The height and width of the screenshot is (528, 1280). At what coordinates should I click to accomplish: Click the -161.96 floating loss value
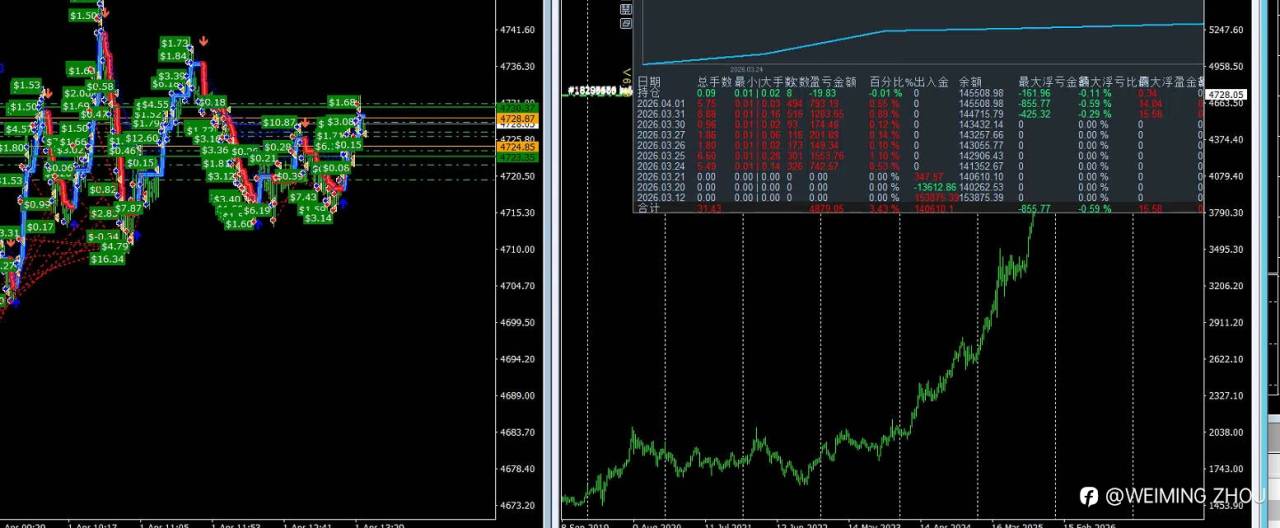point(1035,92)
